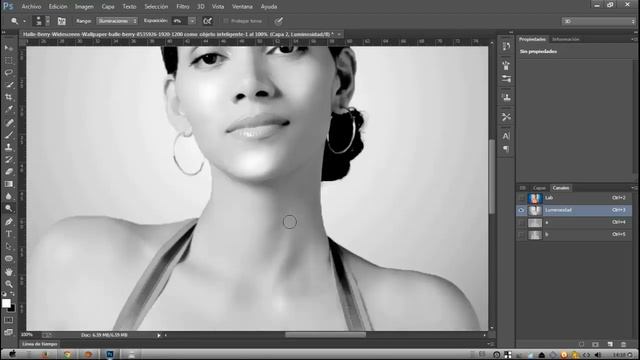
Task: Click the horizontal canvas scrollbar
Action: pyautogui.click(x=325, y=335)
